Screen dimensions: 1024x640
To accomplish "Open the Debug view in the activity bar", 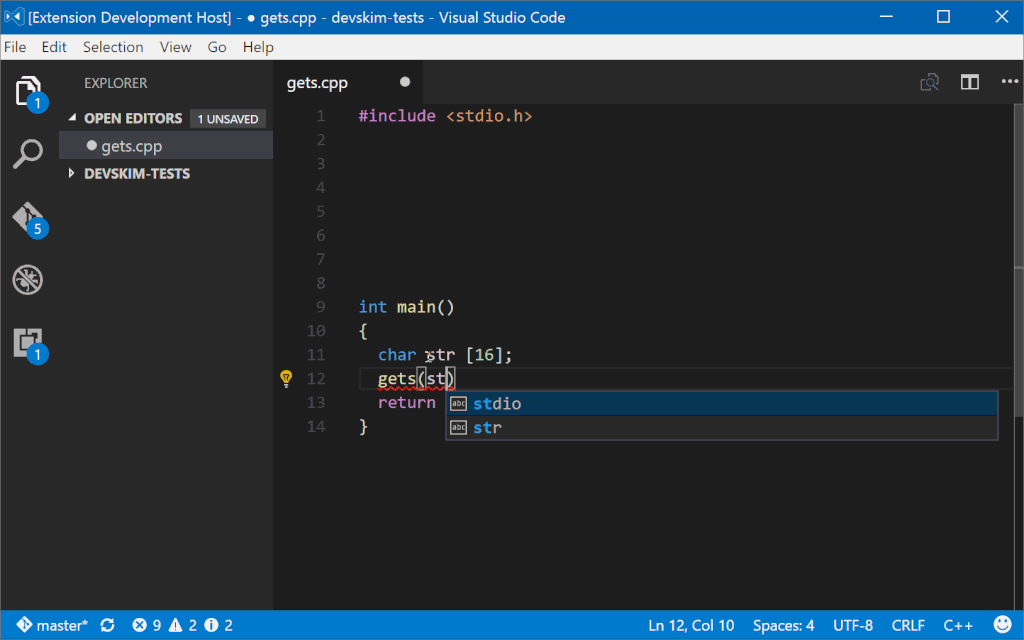I will [x=27, y=280].
